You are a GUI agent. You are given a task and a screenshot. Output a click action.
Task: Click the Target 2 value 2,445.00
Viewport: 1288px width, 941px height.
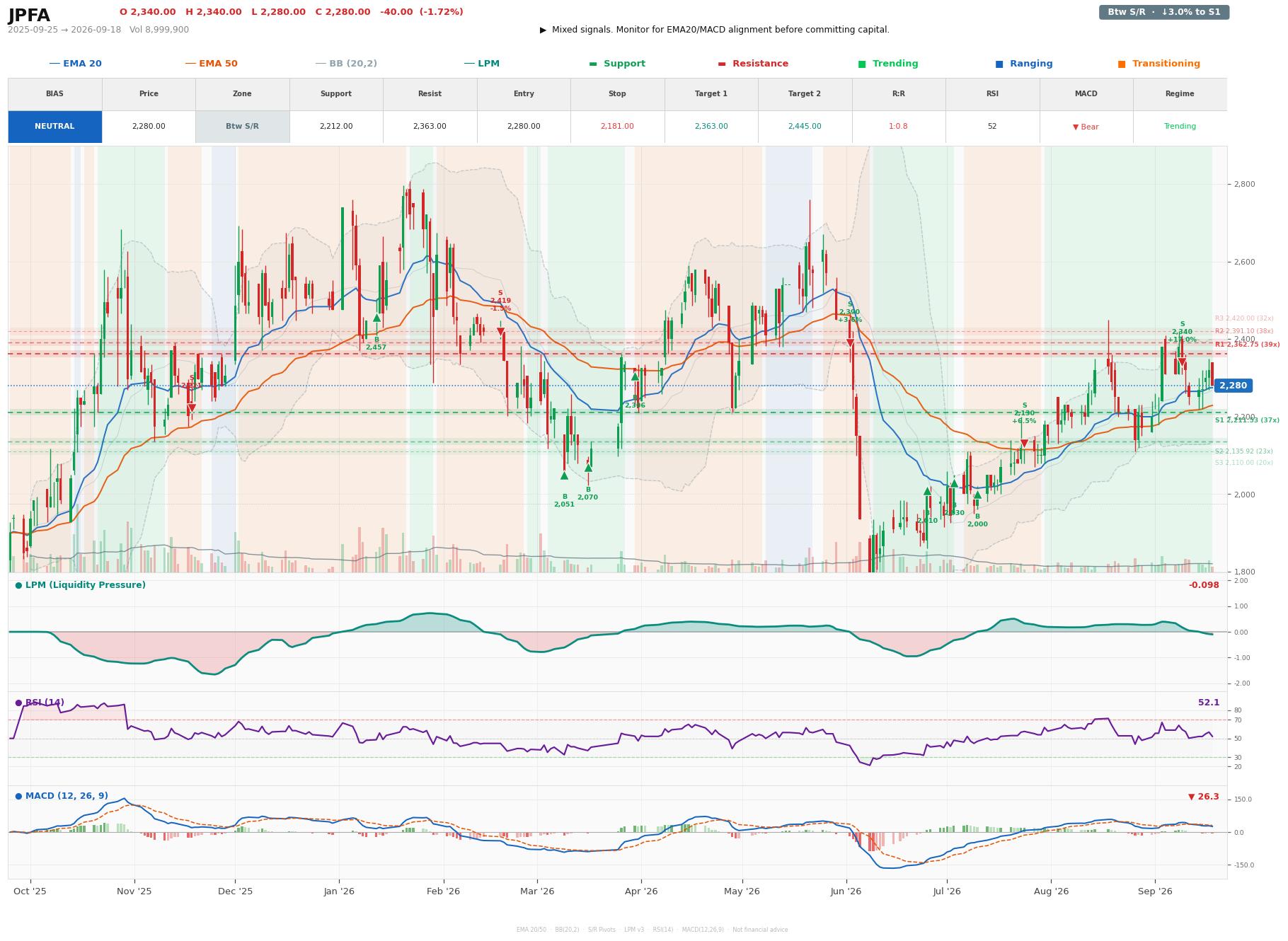pyautogui.click(x=805, y=127)
